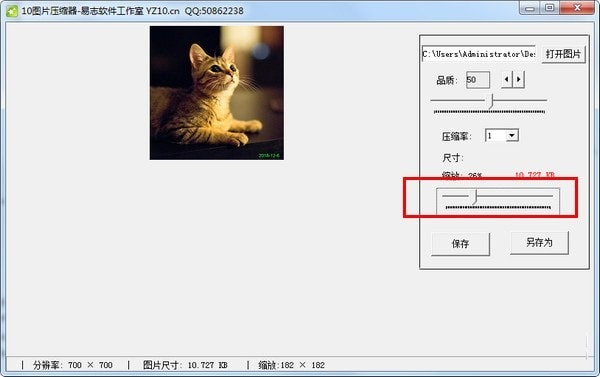
Task: Click the 品质: label
Action: [x=447, y=80]
